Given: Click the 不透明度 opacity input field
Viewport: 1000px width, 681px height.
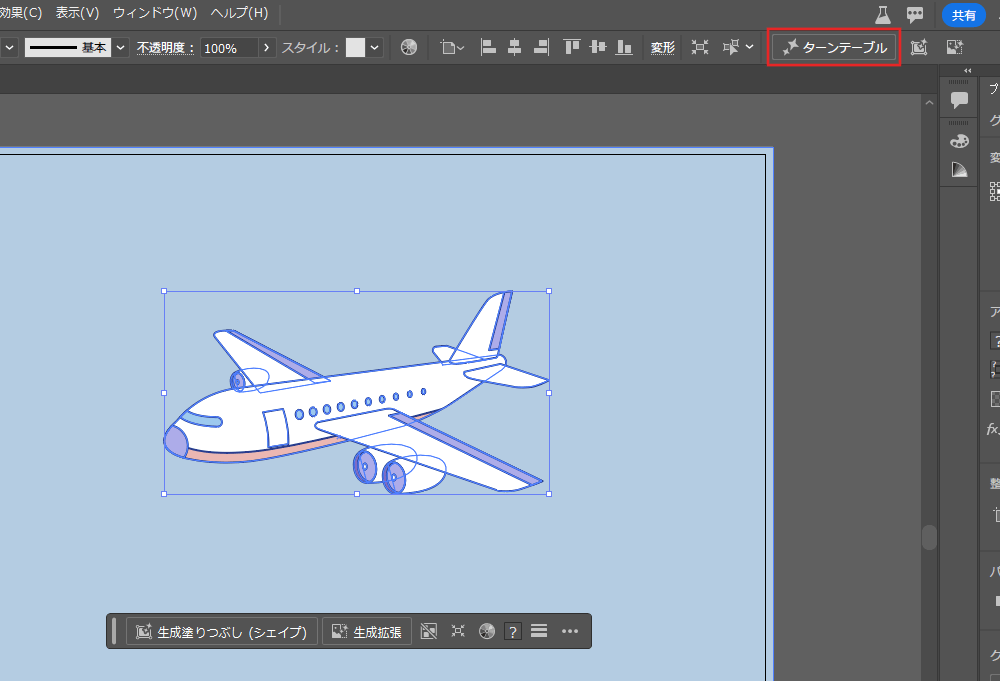Looking at the screenshot, I should [229, 47].
